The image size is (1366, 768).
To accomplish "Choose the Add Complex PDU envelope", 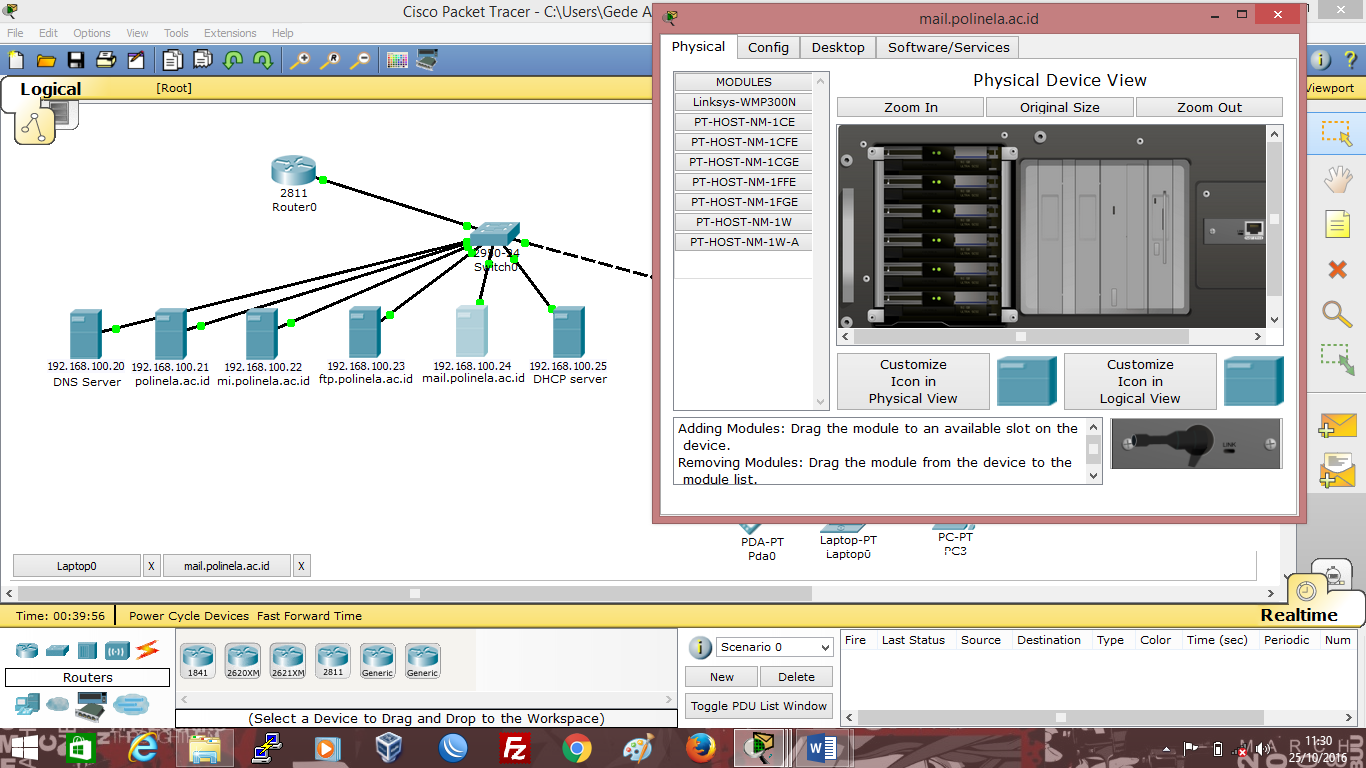I will point(1337,470).
